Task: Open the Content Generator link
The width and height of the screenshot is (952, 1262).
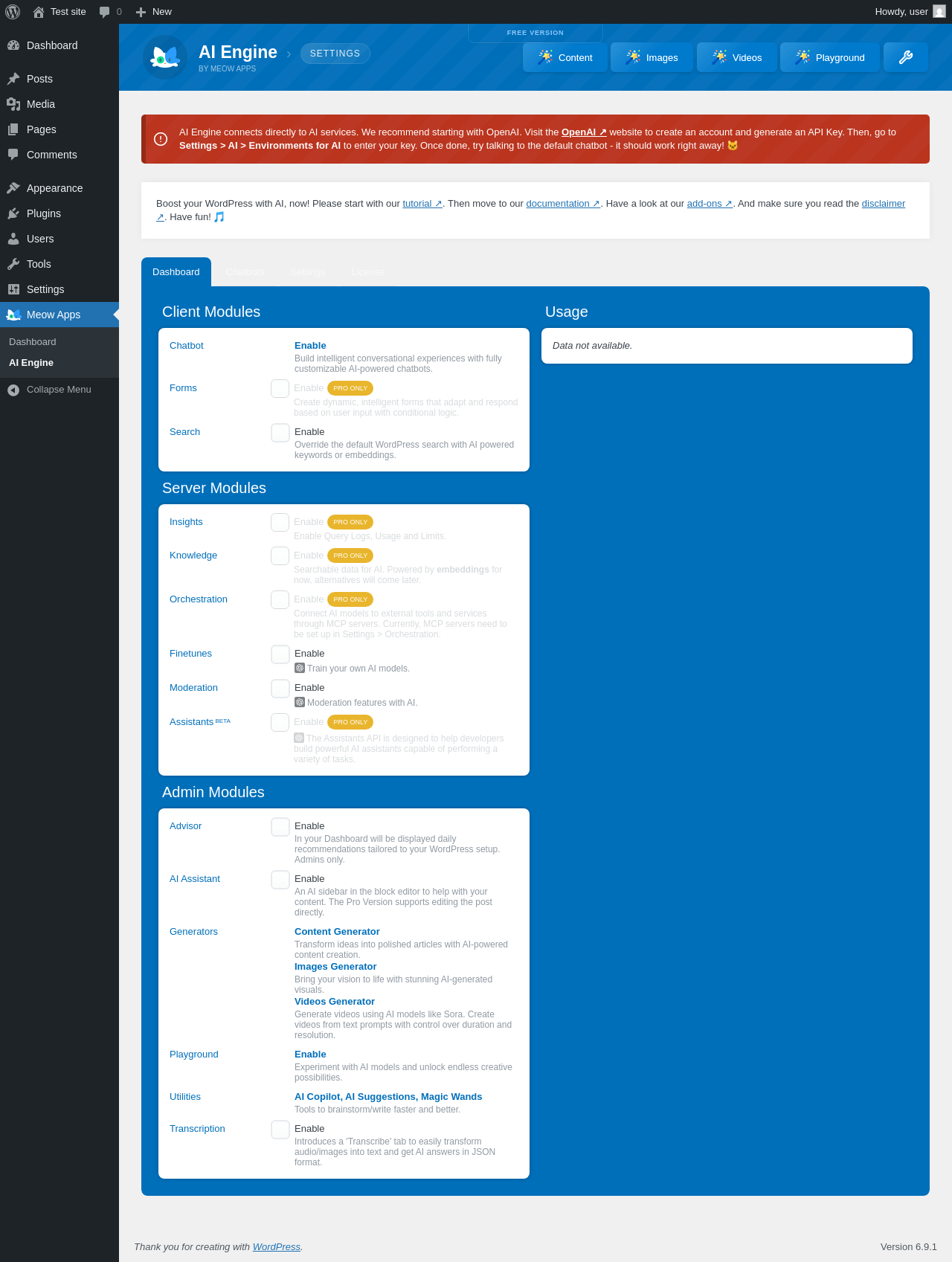Action: [x=337, y=932]
